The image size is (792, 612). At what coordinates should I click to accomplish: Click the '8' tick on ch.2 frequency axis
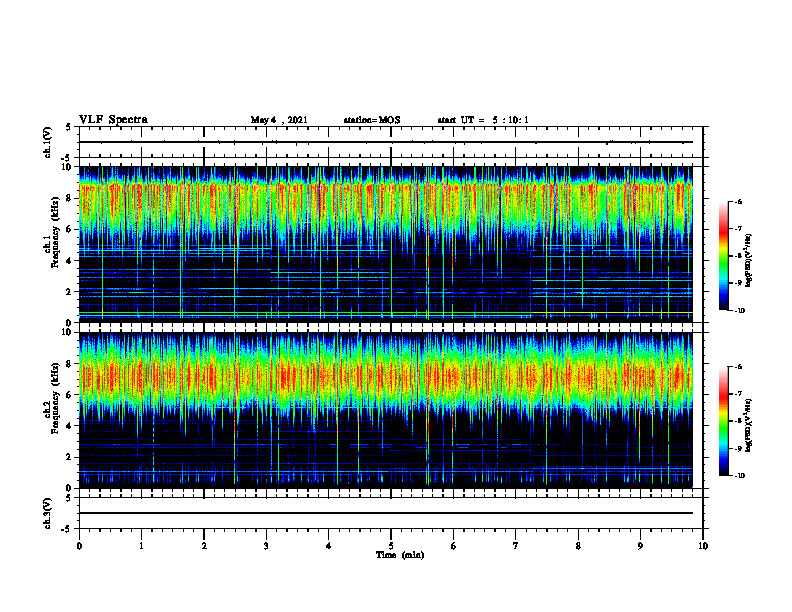click(x=69, y=364)
